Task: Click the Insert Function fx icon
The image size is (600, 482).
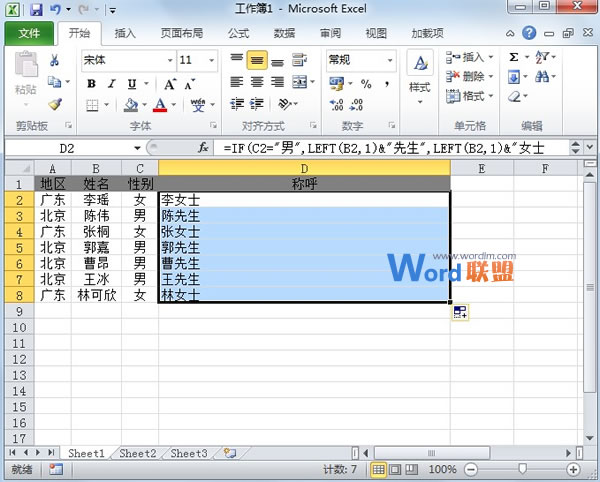Action: tap(203, 147)
